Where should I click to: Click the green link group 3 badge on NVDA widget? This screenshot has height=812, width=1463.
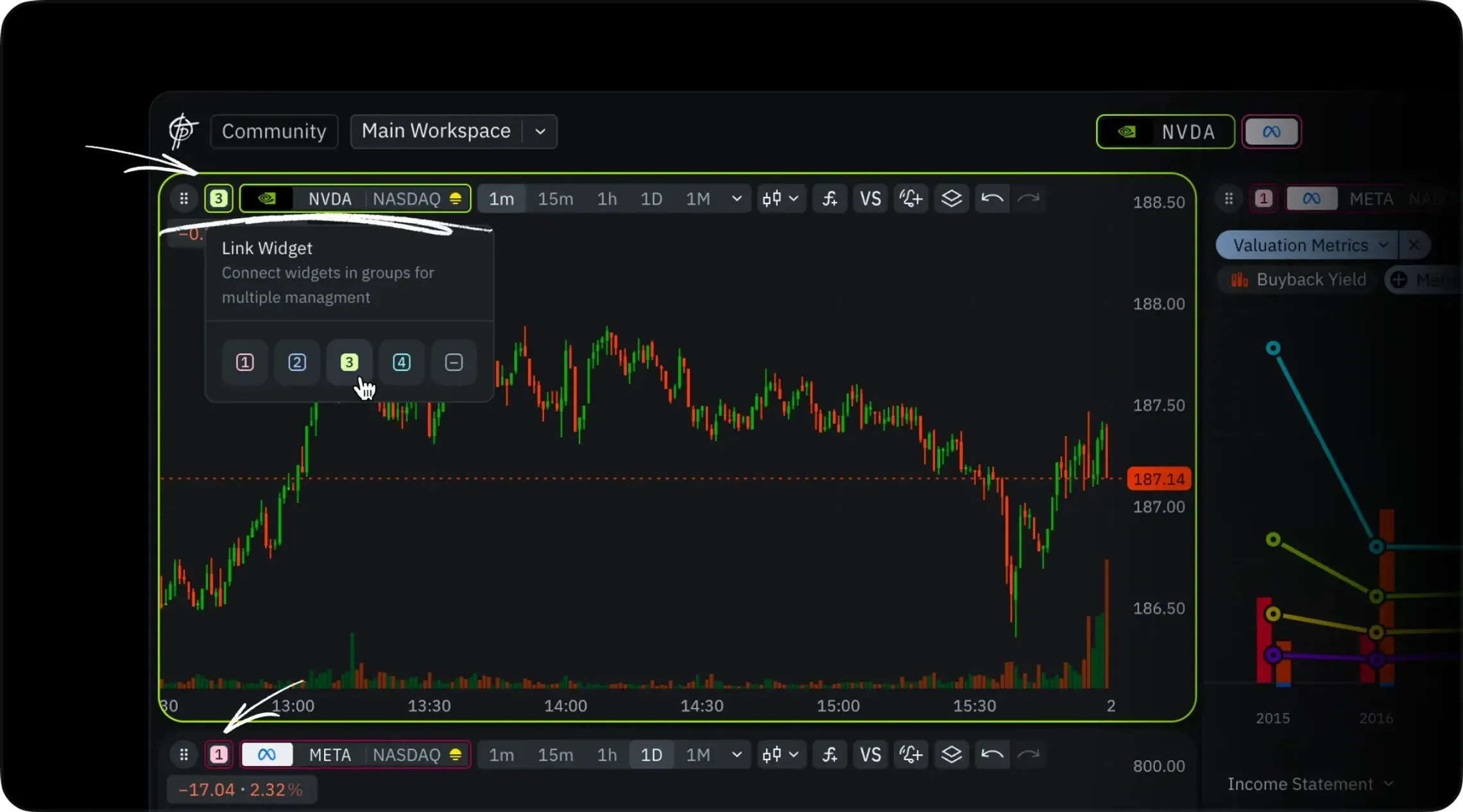pyautogui.click(x=218, y=199)
